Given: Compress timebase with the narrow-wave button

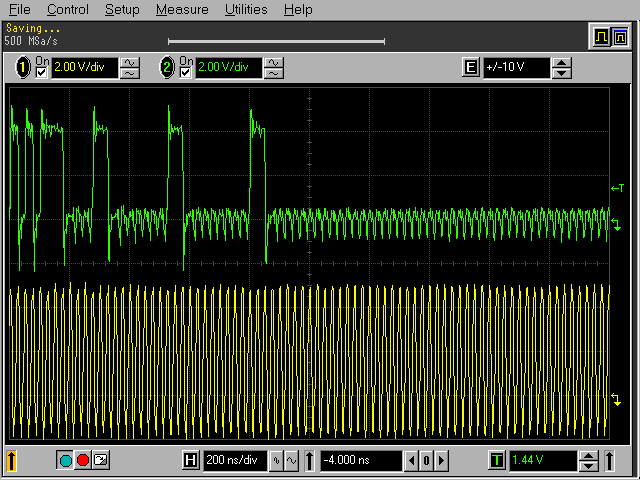Looking at the screenshot, I should coord(276,461).
